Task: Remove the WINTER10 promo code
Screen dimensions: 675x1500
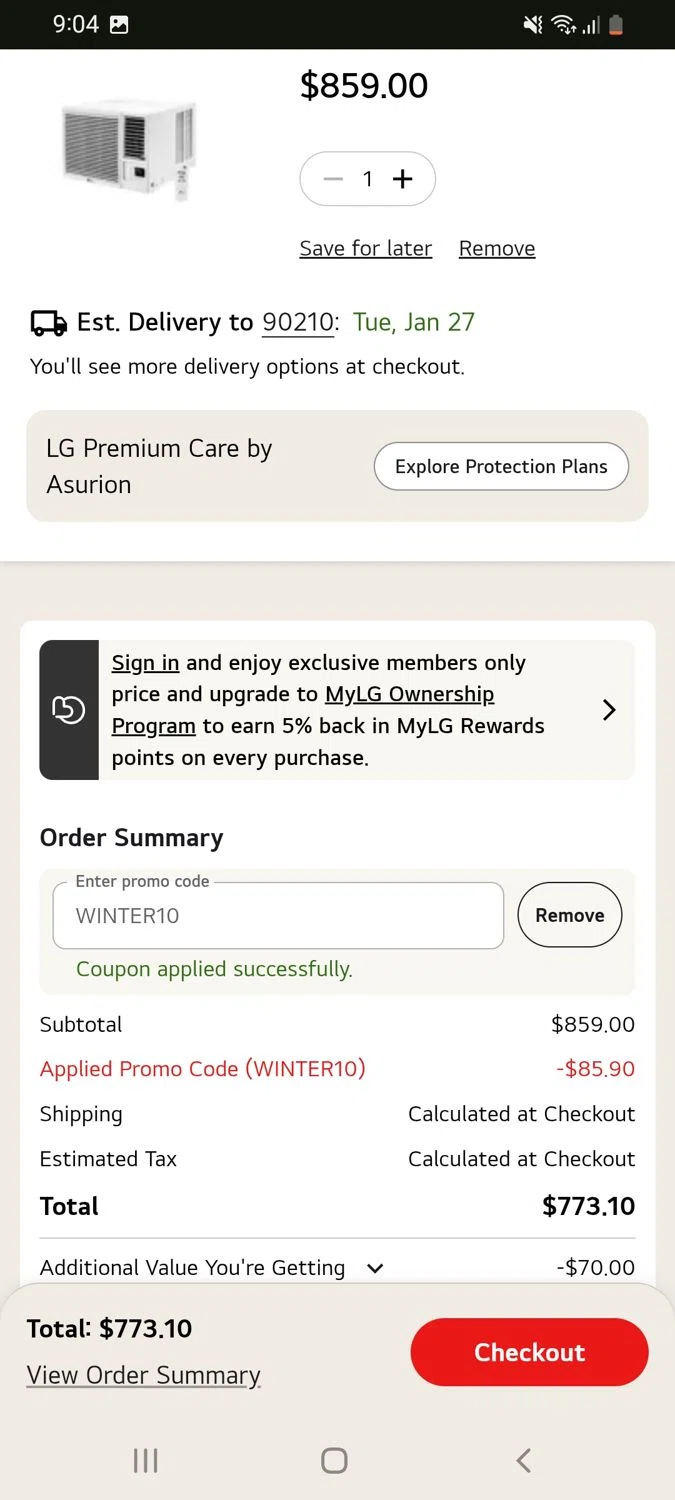Action: [570, 915]
